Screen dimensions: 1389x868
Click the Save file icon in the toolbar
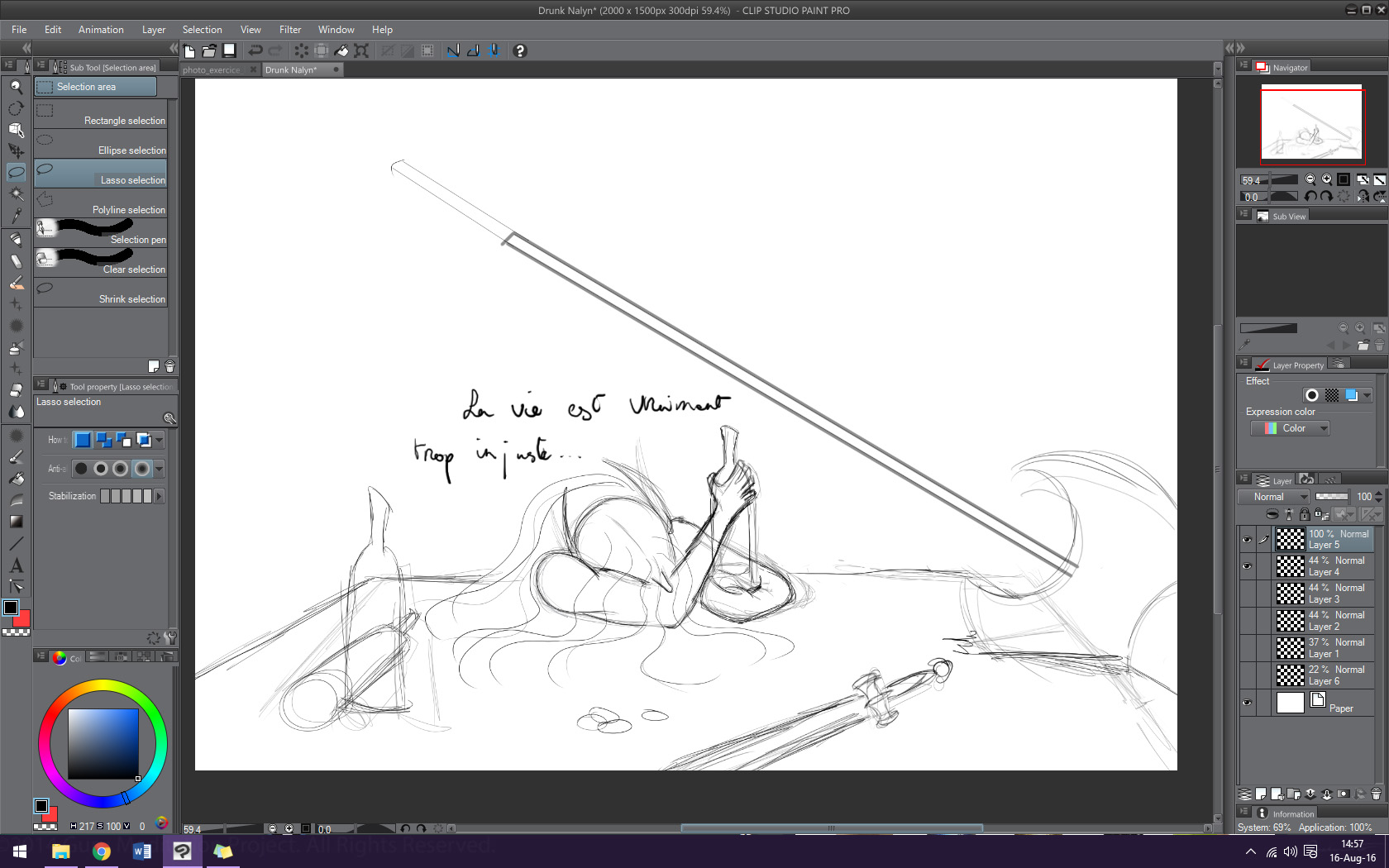click(230, 50)
